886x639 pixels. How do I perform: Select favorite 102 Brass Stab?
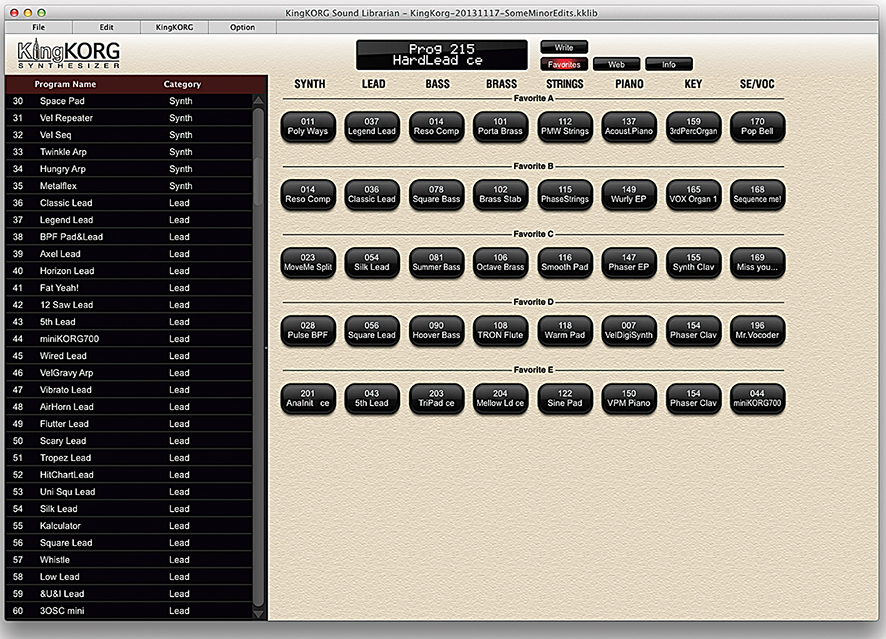[500, 194]
